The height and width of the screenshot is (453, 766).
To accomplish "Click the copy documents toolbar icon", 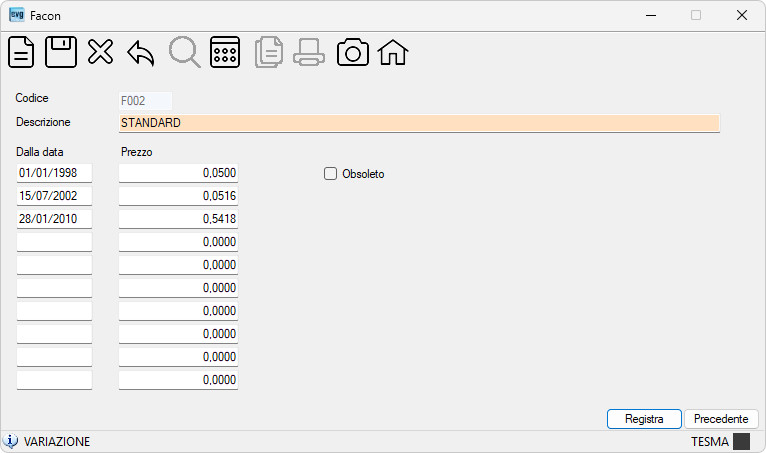I will coord(269,52).
